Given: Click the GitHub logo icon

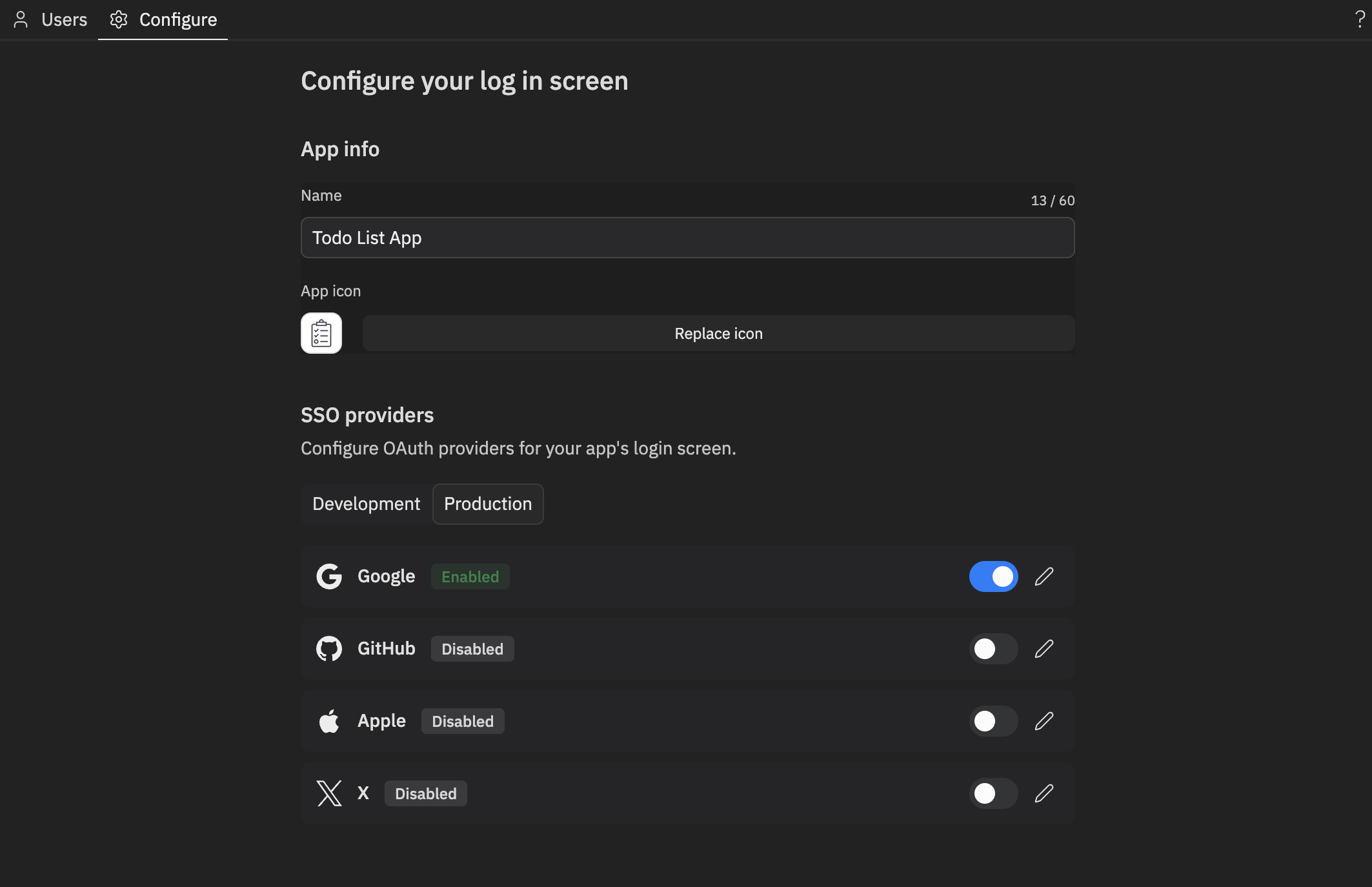Looking at the screenshot, I should (329, 649).
